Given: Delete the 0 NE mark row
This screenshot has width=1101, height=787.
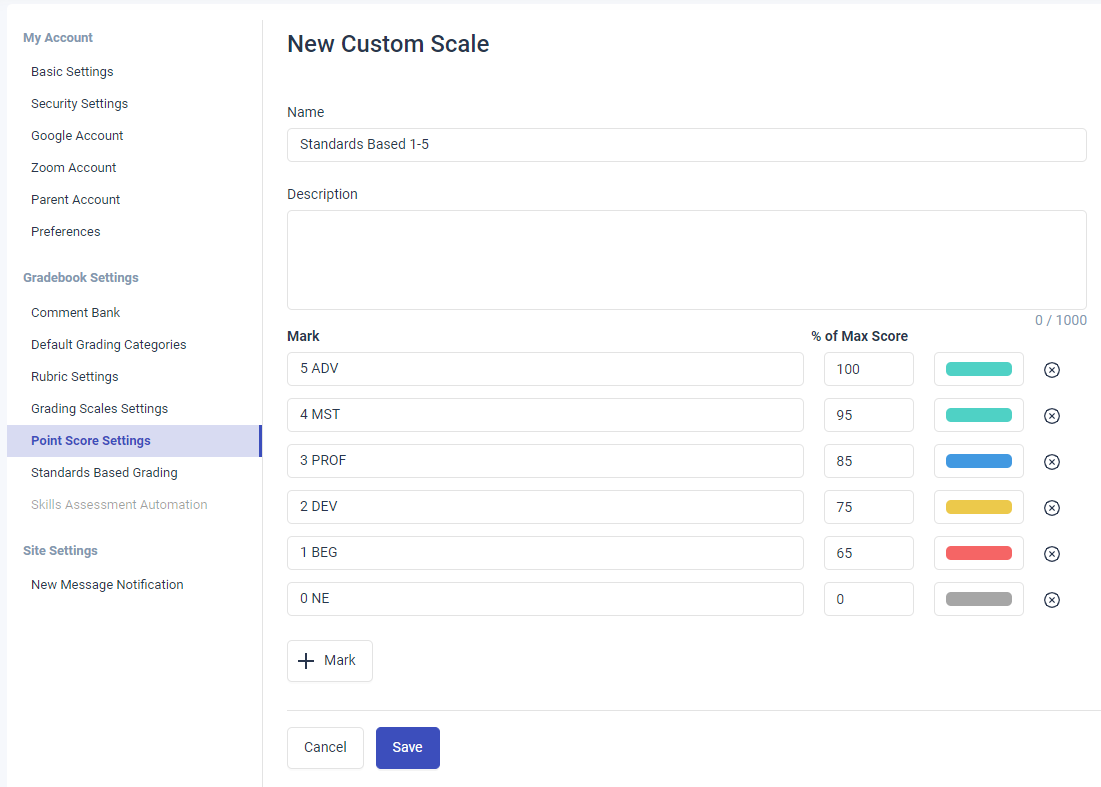Looking at the screenshot, I should click(1051, 600).
